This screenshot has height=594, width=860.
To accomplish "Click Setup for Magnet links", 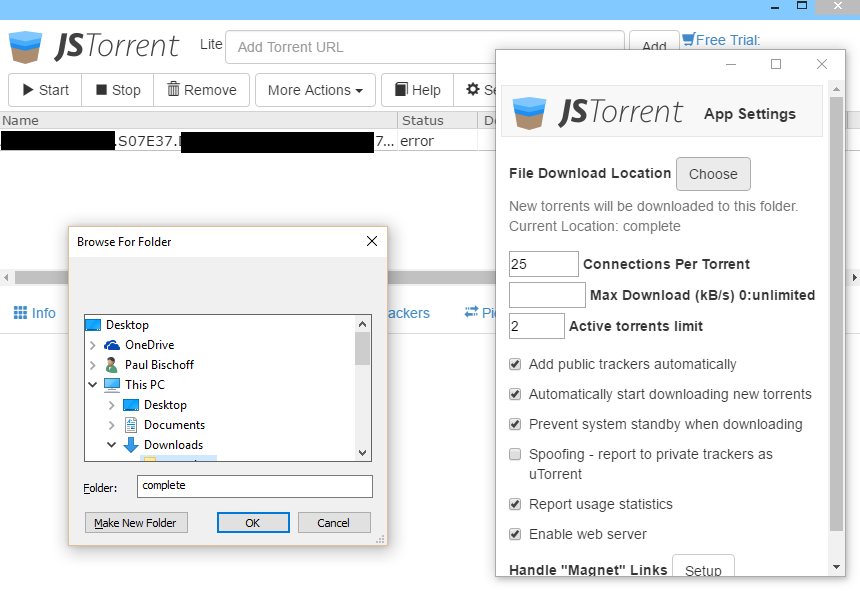I will (x=703, y=567).
